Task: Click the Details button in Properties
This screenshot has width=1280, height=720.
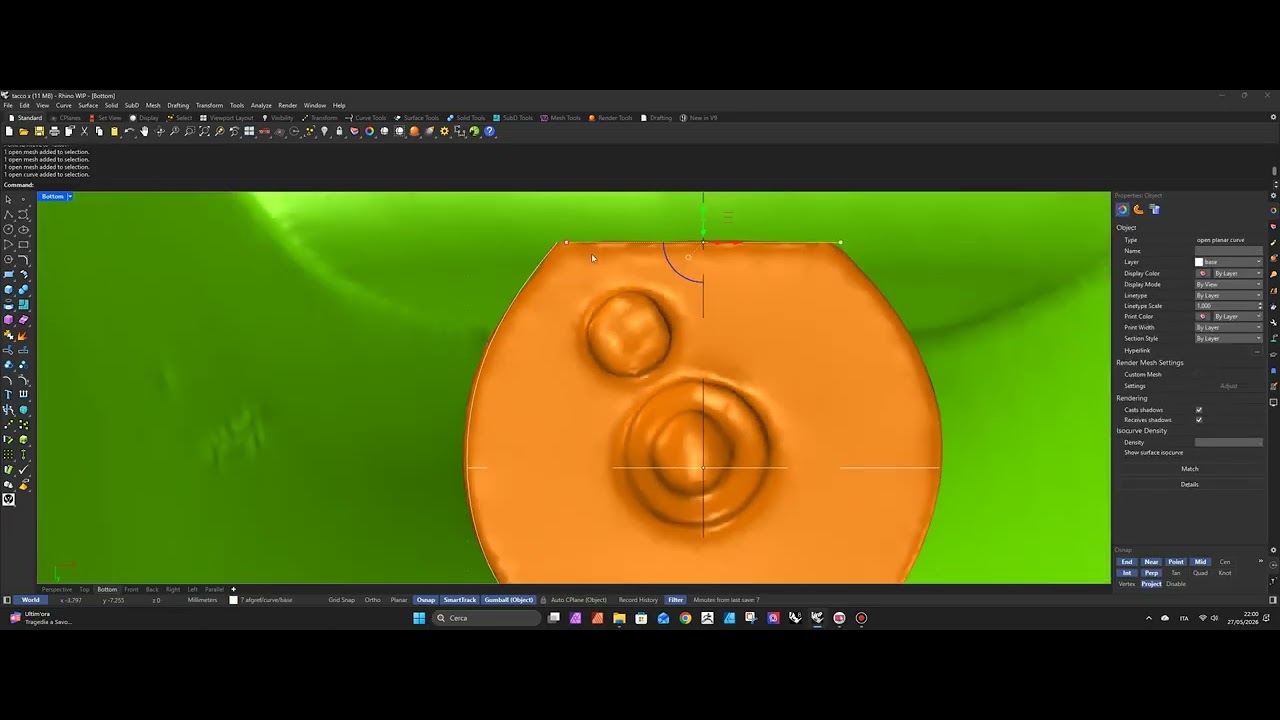Action: click(x=1189, y=484)
